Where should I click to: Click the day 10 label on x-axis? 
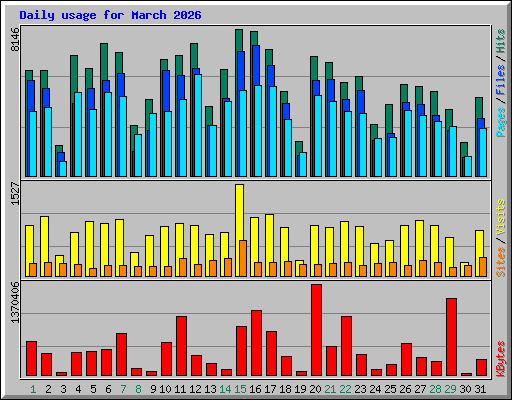pyautogui.click(x=165, y=389)
